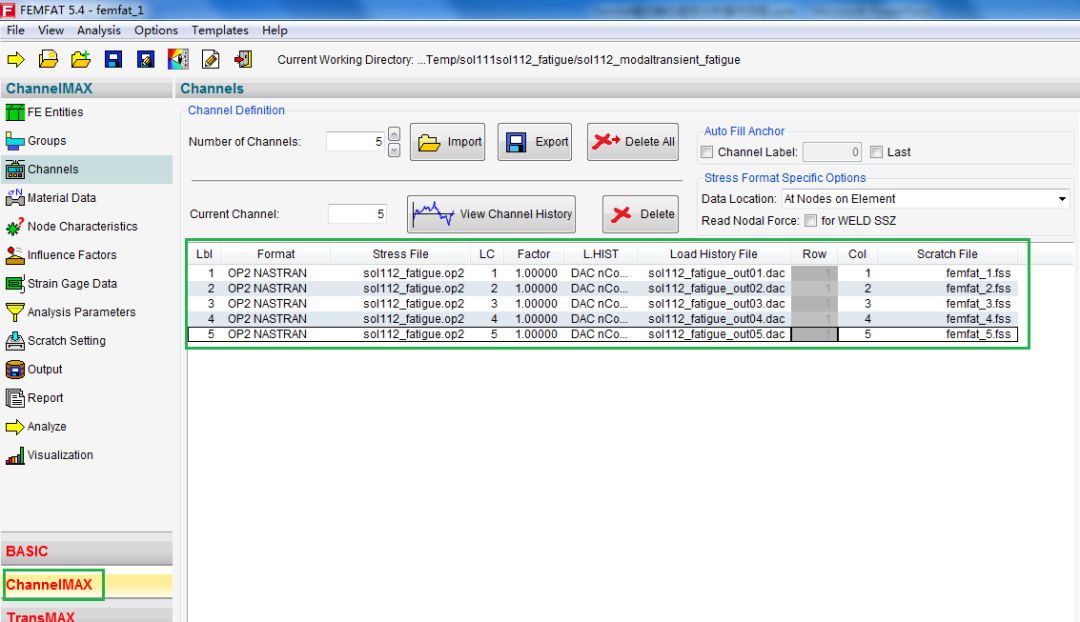The image size is (1080, 622).
Task: Click Scratch File column header
Action: coord(947,254)
